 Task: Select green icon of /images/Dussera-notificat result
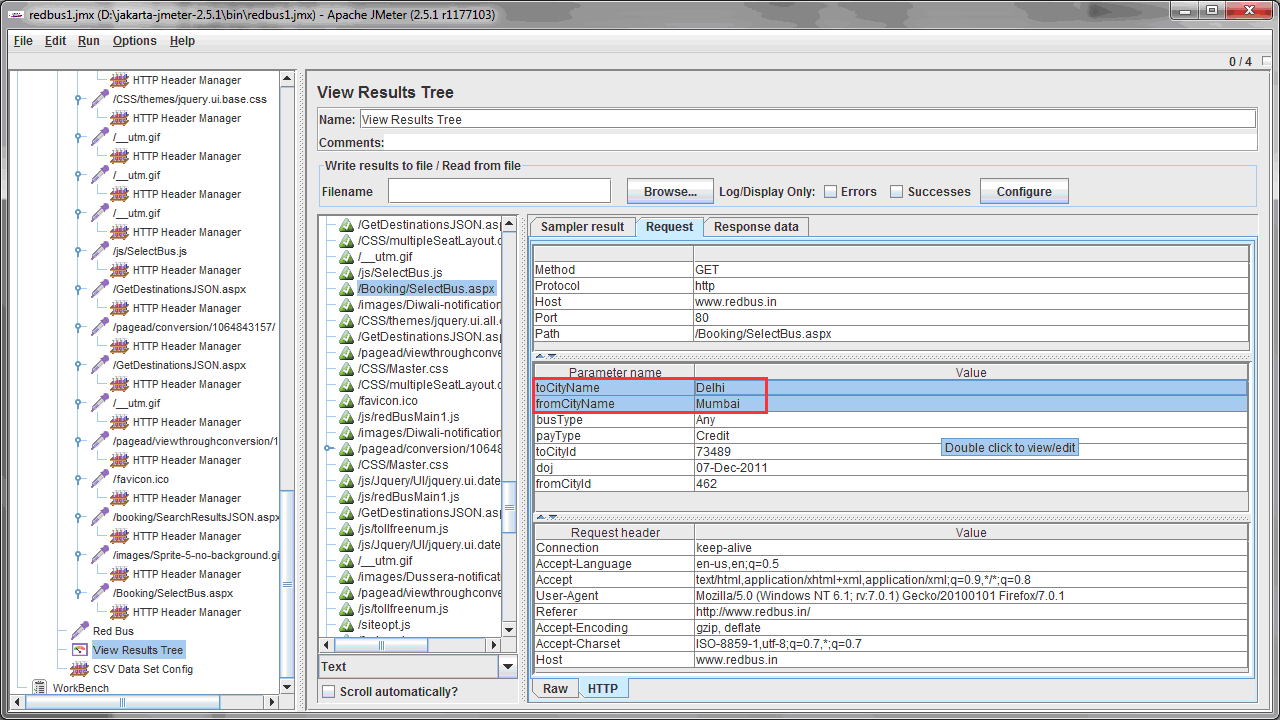pyautogui.click(x=346, y=577)
